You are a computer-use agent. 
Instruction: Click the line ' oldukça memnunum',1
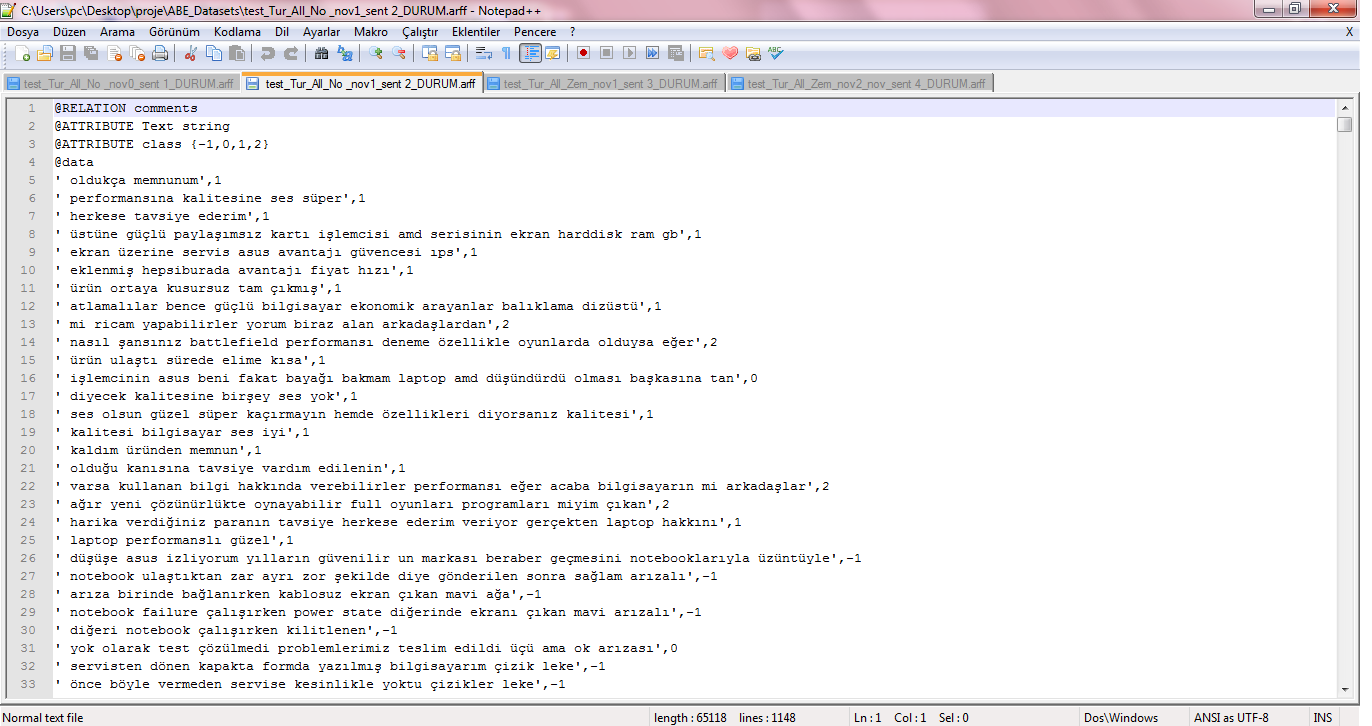(138, 180)
